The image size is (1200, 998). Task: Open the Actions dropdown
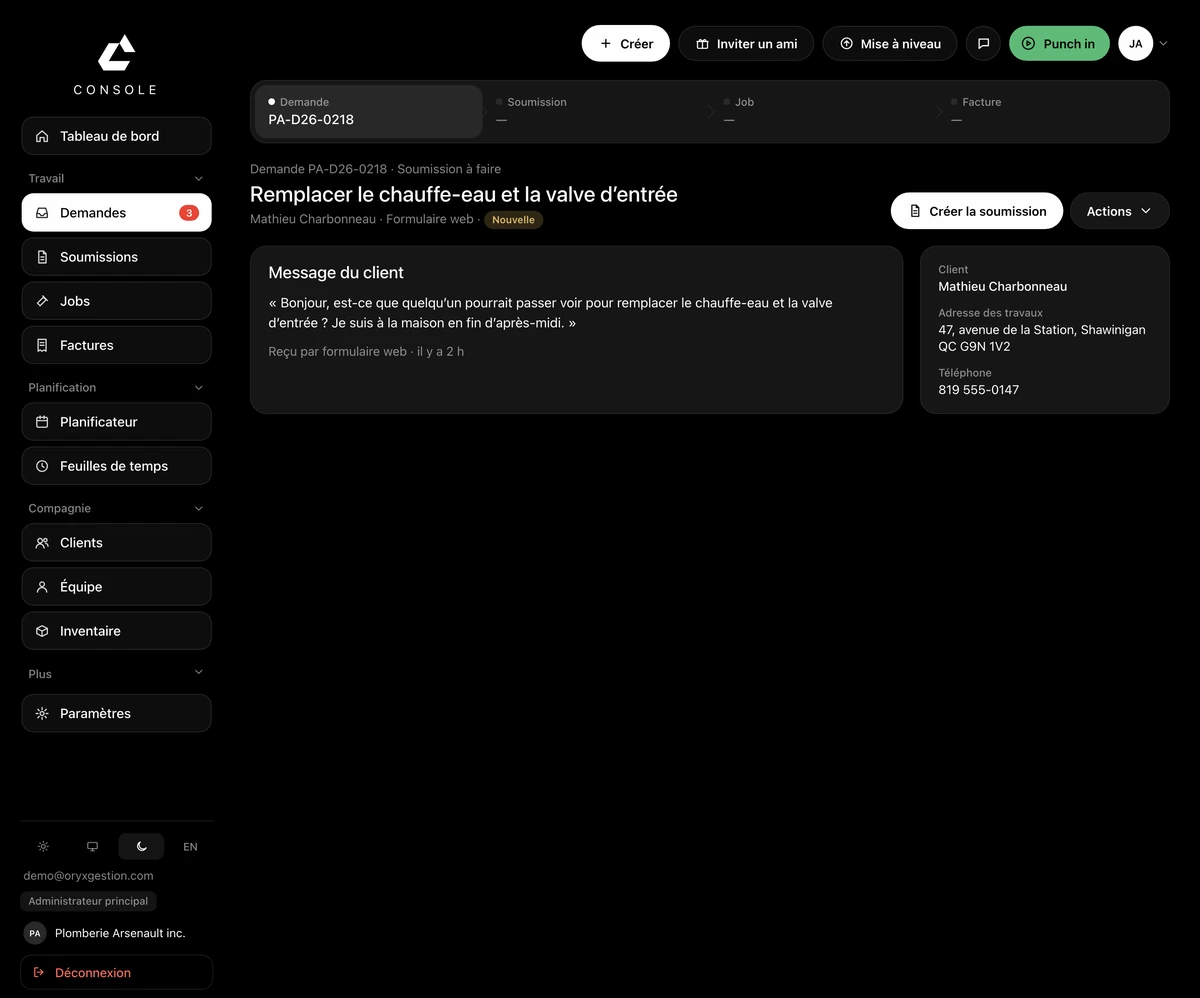pos(1120,211)
